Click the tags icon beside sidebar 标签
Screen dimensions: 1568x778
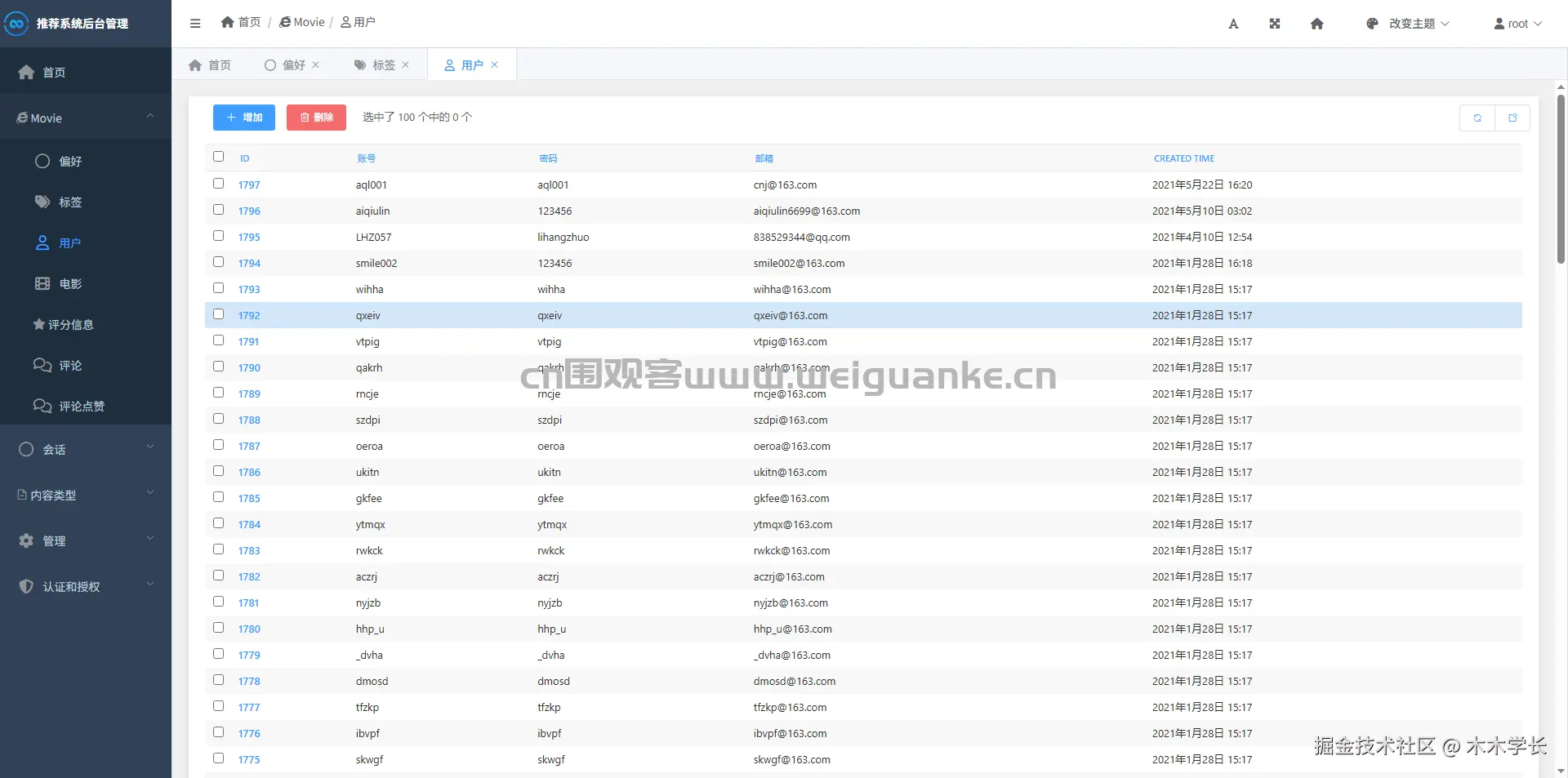click(x=42, y=202)
